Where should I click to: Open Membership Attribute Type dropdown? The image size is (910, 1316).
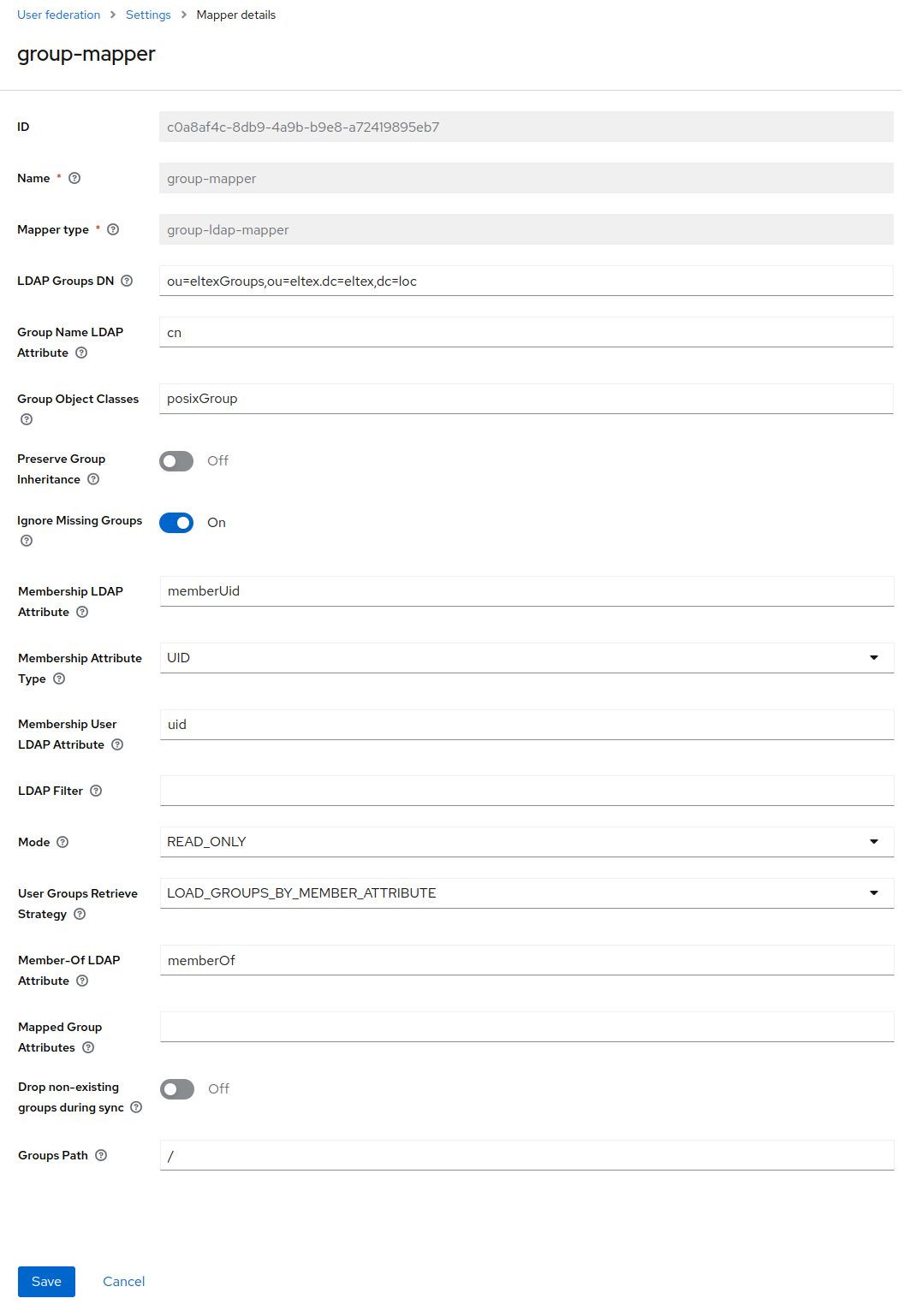[x=526, y=658]
